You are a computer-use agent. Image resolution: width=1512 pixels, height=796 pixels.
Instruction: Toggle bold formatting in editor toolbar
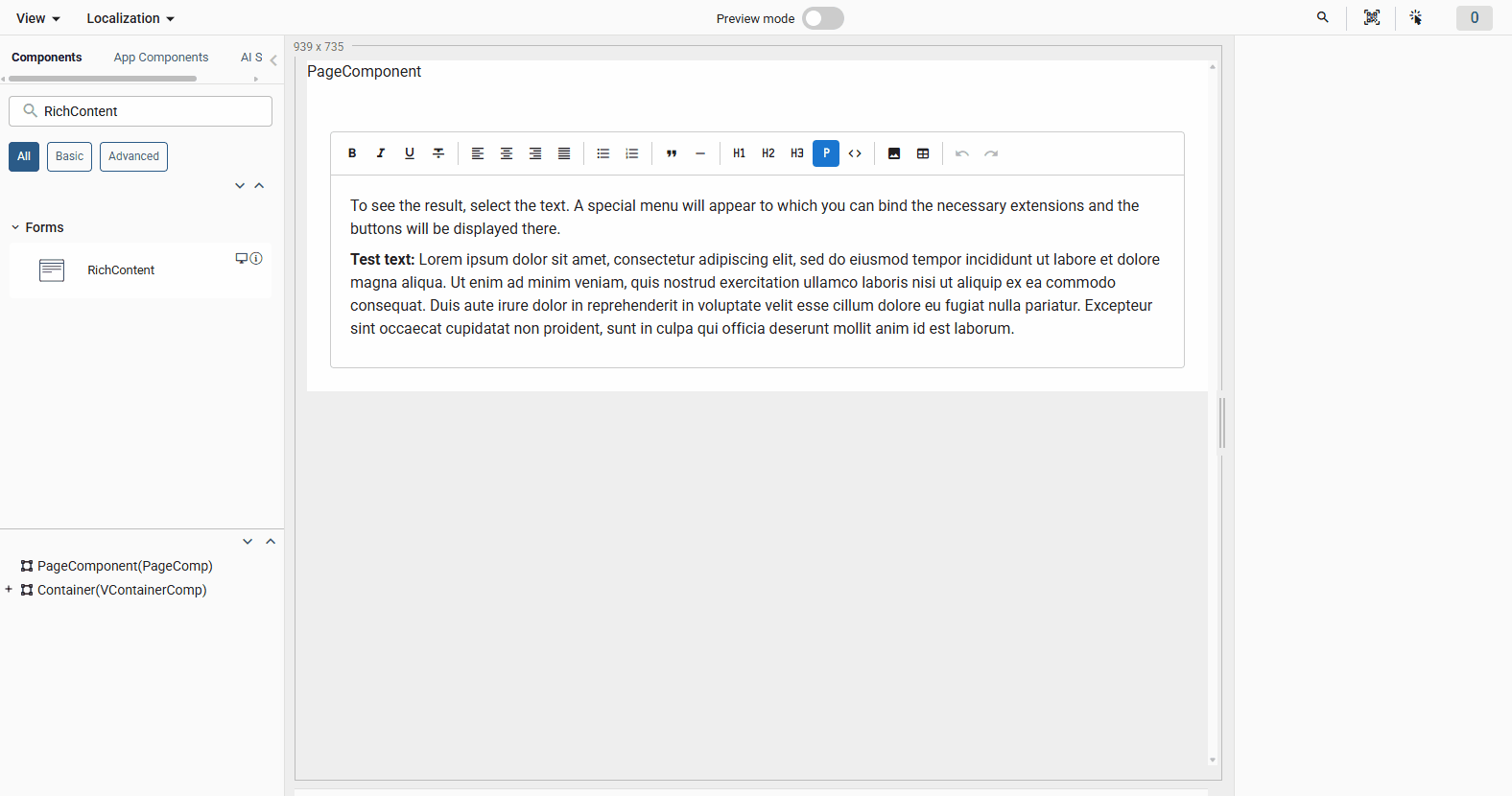coord(352,153)
